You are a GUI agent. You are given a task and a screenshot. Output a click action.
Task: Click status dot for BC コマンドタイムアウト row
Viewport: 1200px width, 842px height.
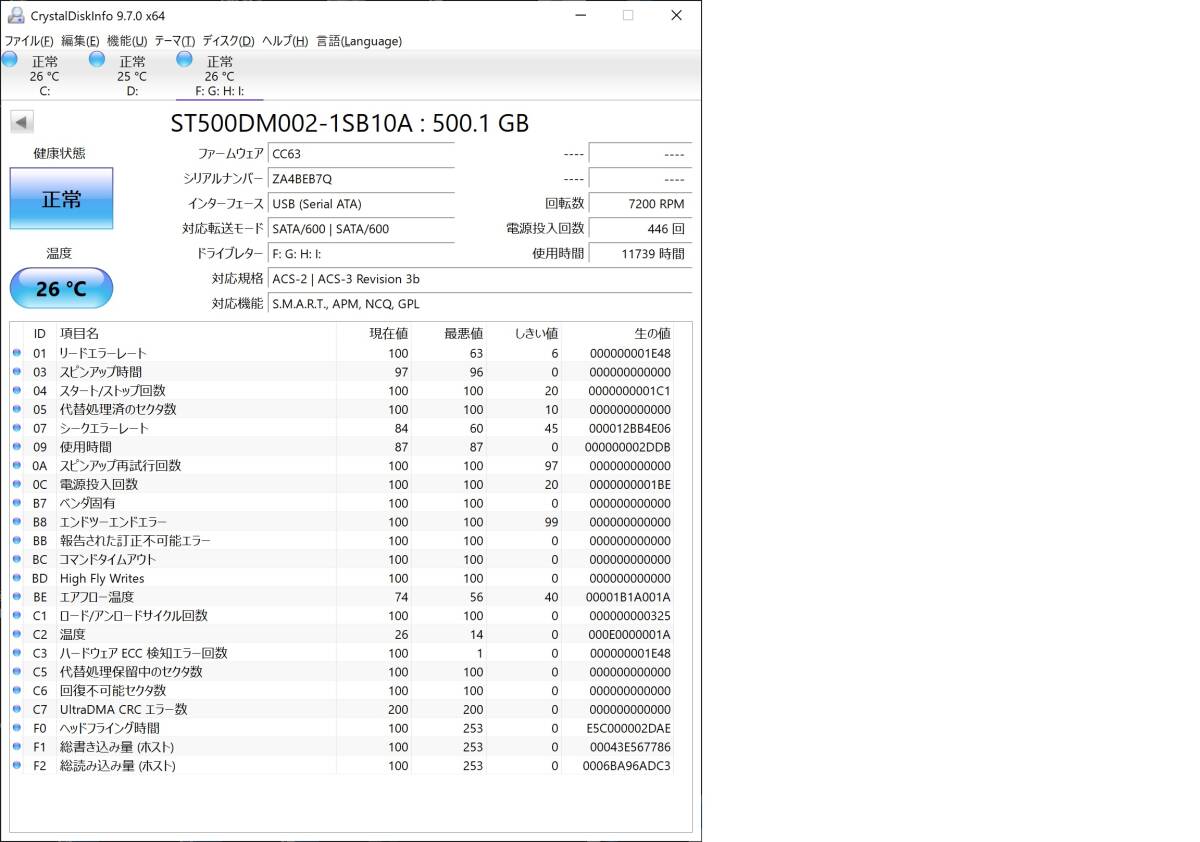click(16, 560)
